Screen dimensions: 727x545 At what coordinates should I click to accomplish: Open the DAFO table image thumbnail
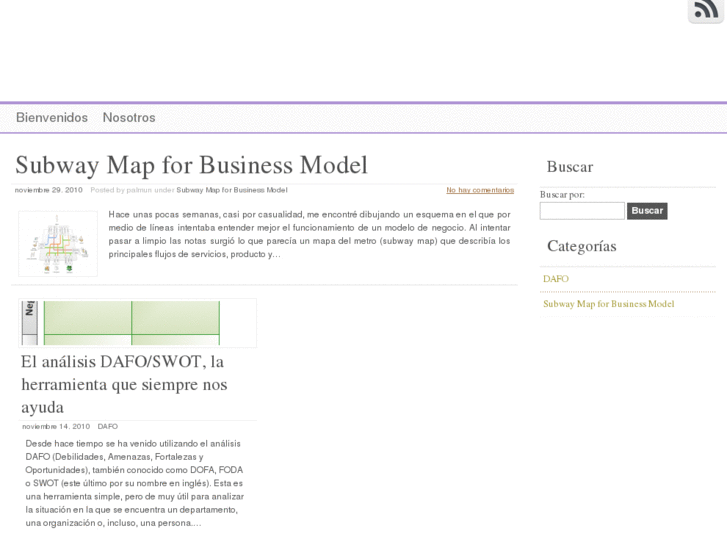point(137,323)
